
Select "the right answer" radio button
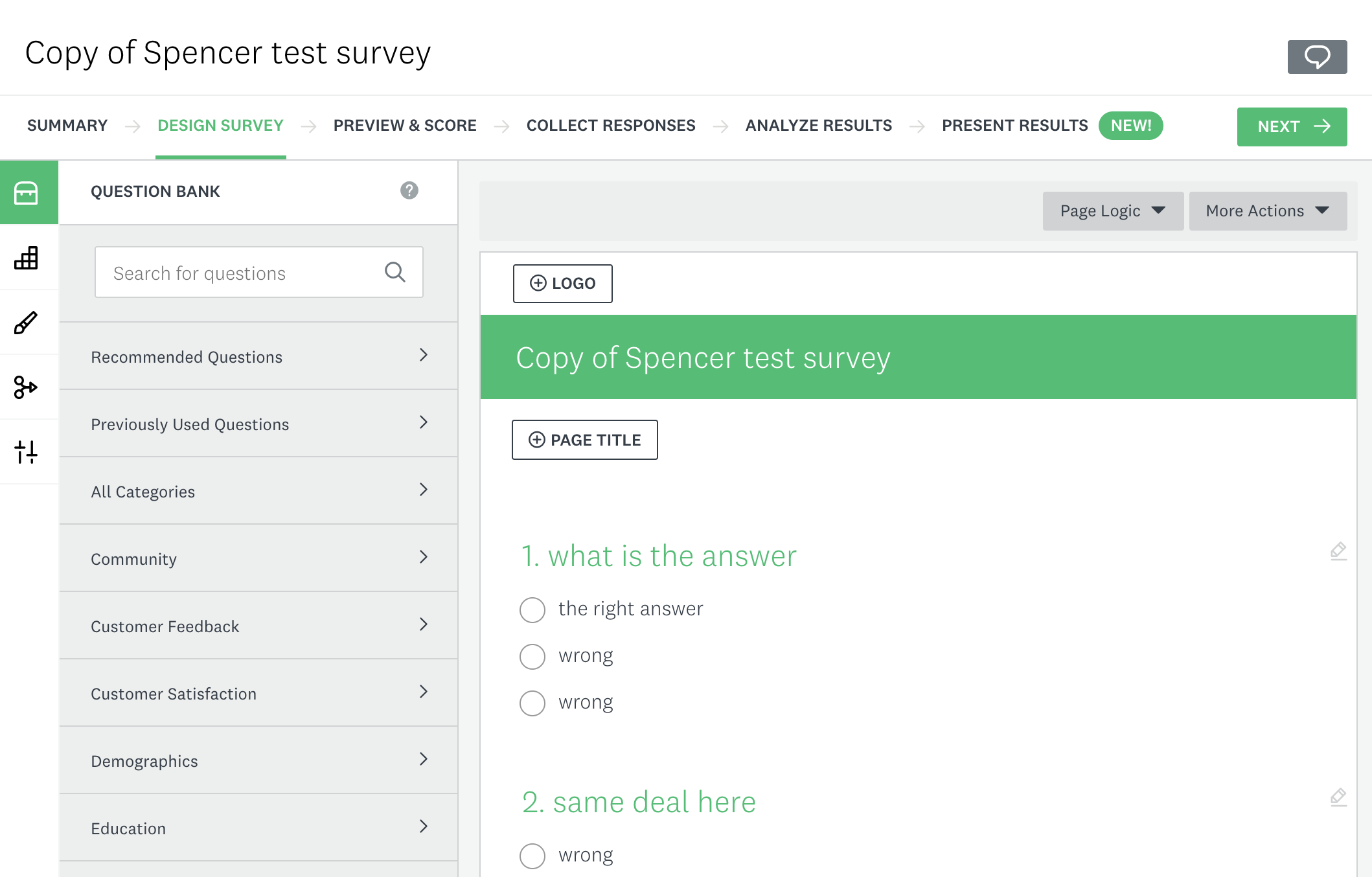pyautogui.click(x=532, y=609)
